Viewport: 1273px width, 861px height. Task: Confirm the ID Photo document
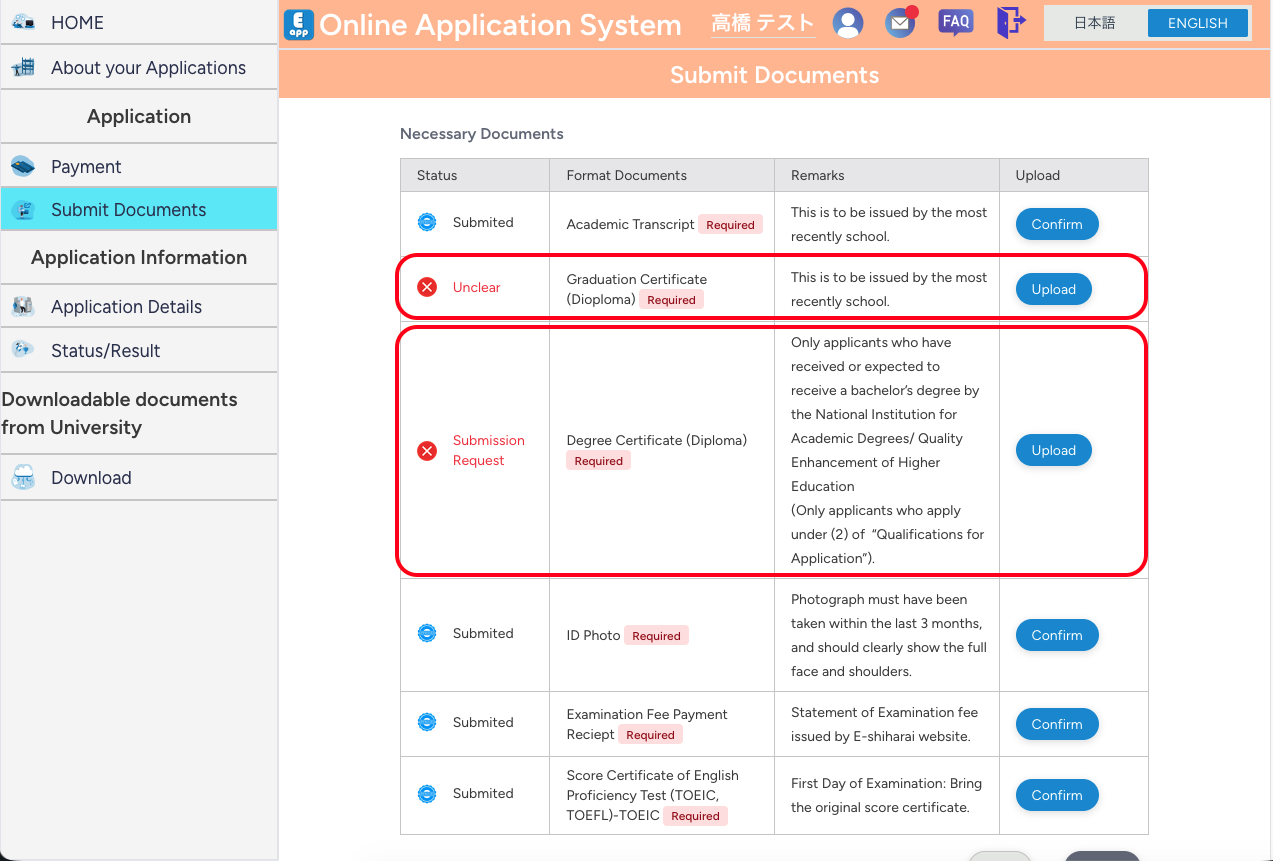click(1057, 635)
